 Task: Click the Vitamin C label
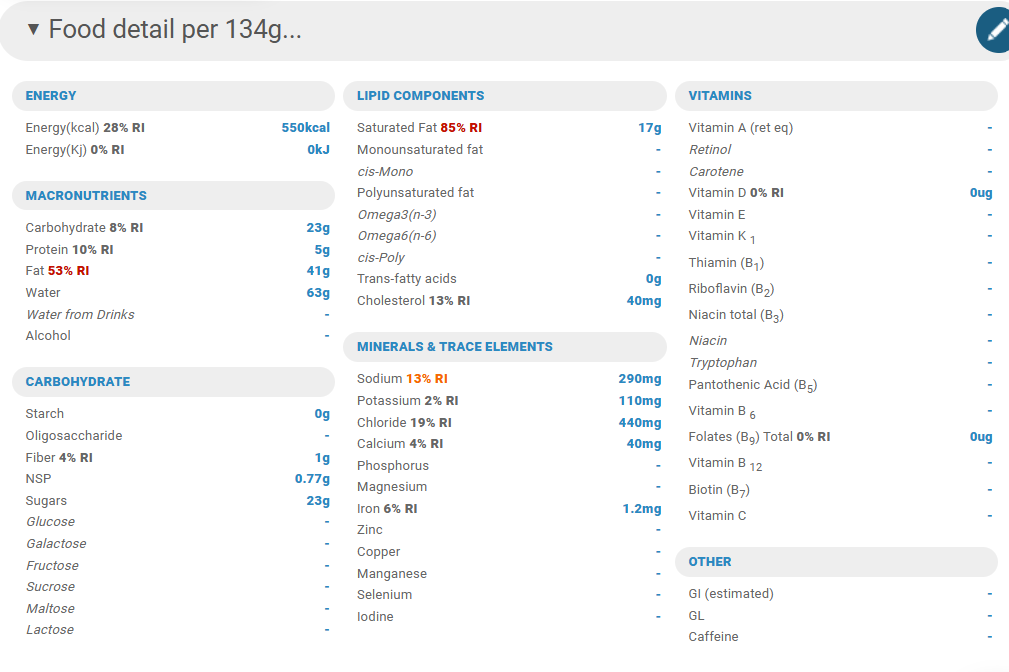tap(717, 516)
